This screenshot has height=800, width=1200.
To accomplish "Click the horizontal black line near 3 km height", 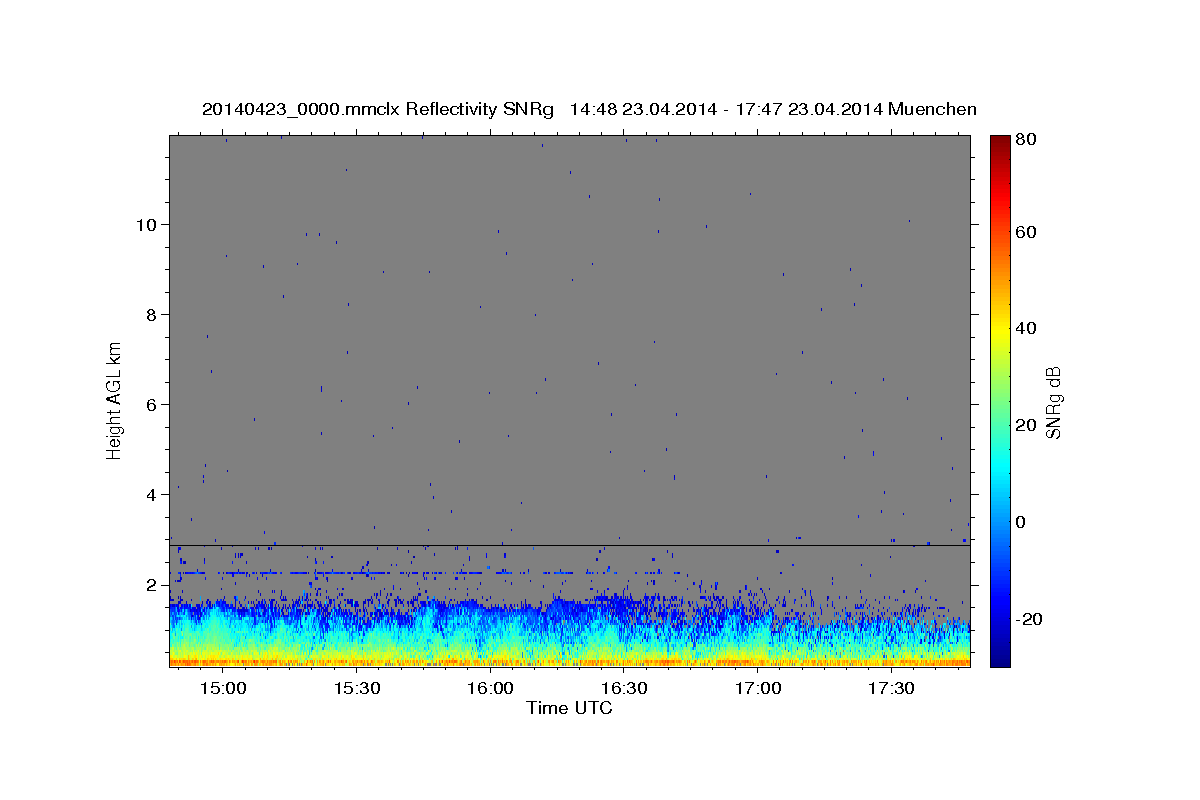I will click(569, 545).
